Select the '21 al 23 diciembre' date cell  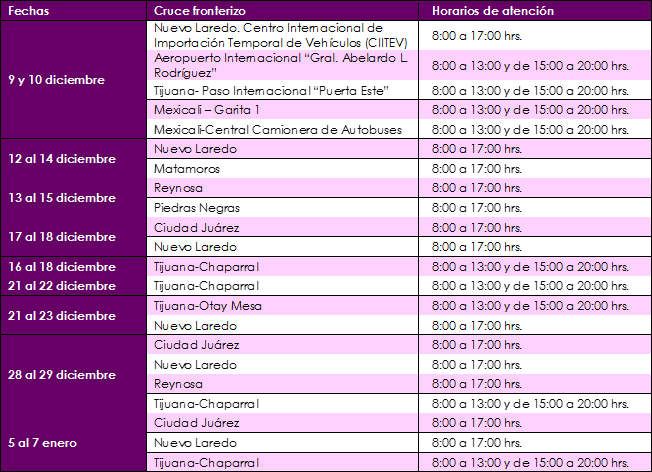click(x=73, y=316)
